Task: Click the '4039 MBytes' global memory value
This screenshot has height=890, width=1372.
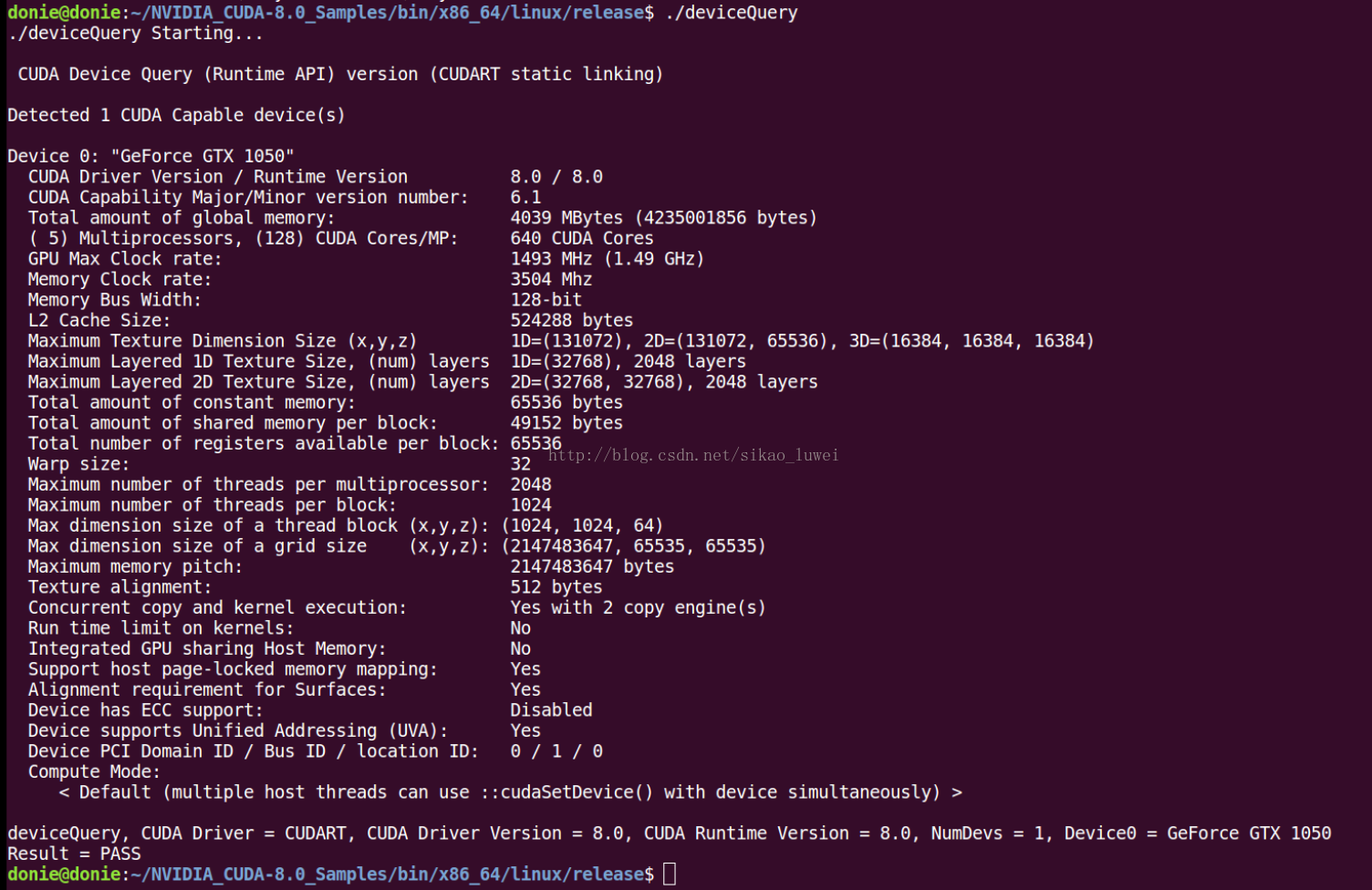Action: (566, 218)
